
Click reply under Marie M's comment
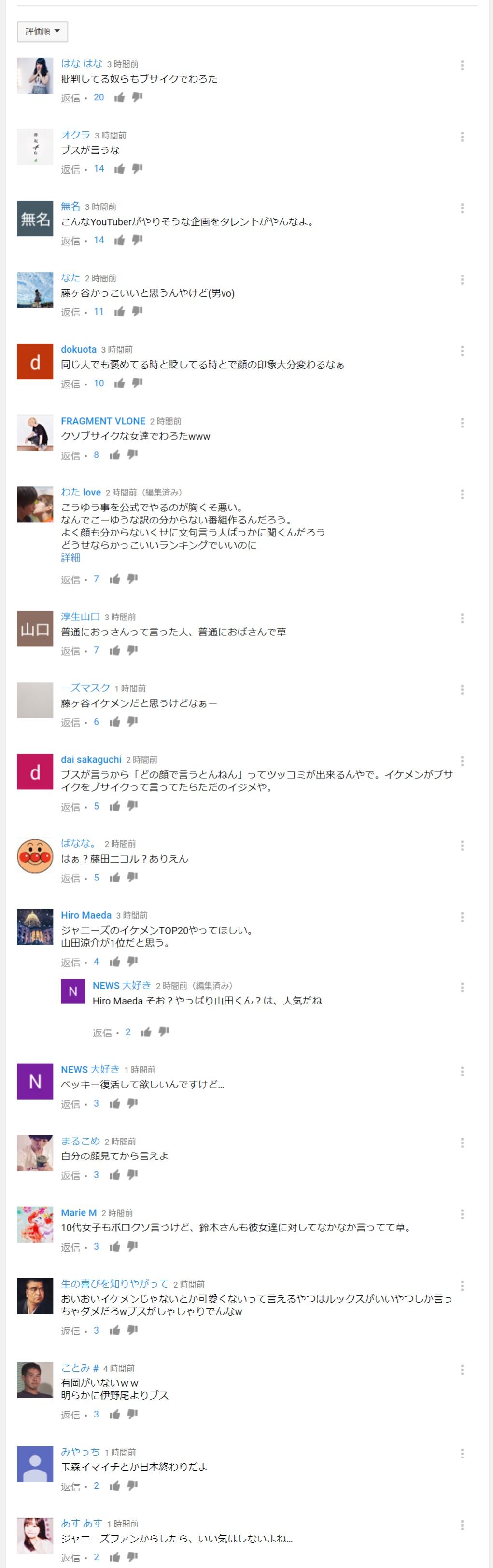[x=70, y=1247]
